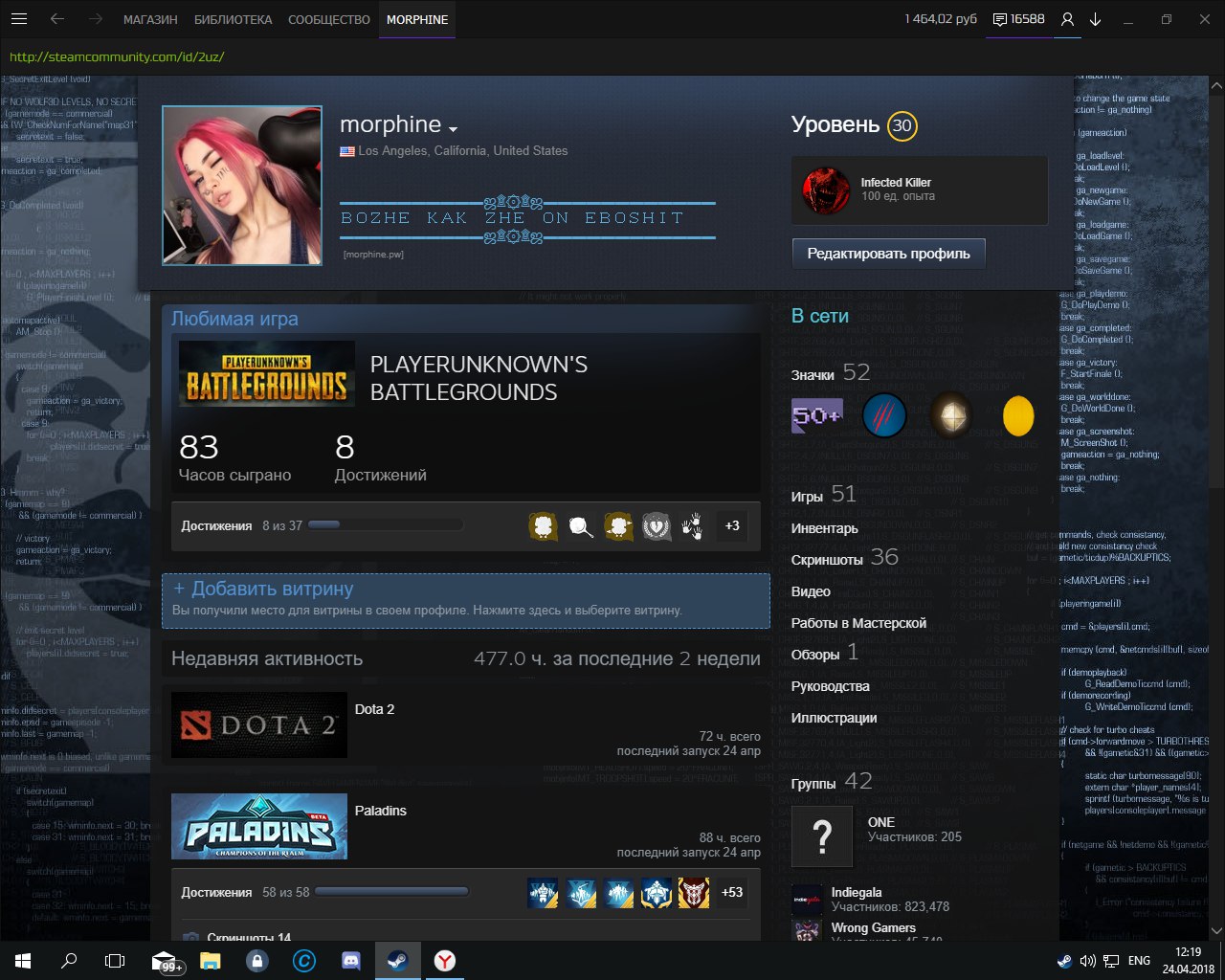Viewport: 1225px width, 980px height.
Task: Expand the morphine username dropdown arrow
Action: pyautogui.click(x=454, y=129)
